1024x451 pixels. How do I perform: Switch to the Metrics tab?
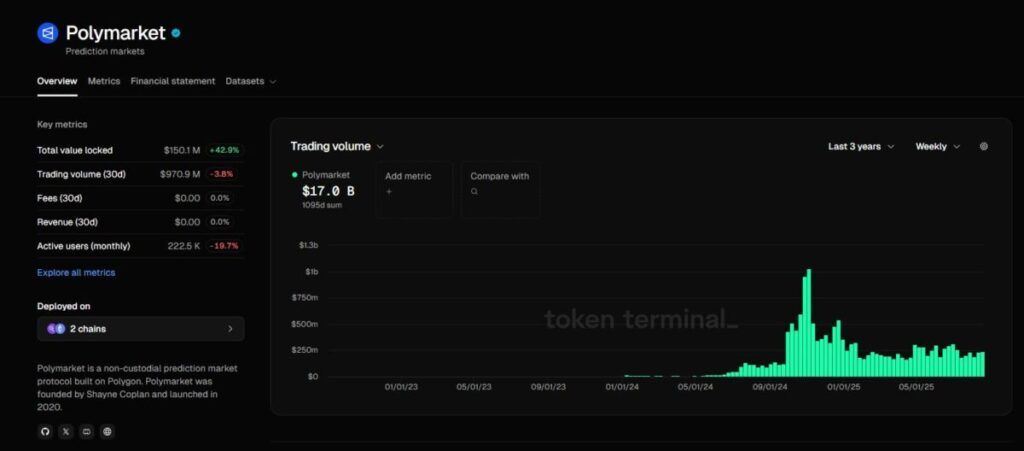(x=104, y=81)
